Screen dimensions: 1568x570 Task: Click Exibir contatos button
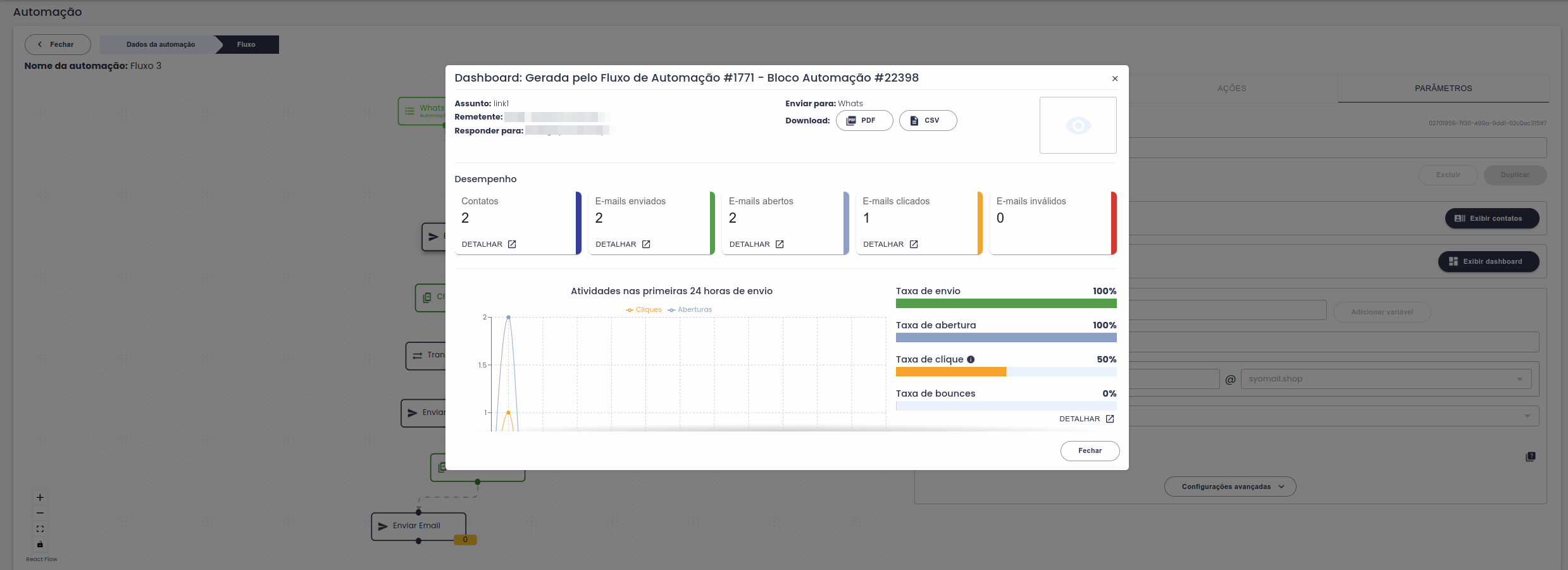[1491, 218]
